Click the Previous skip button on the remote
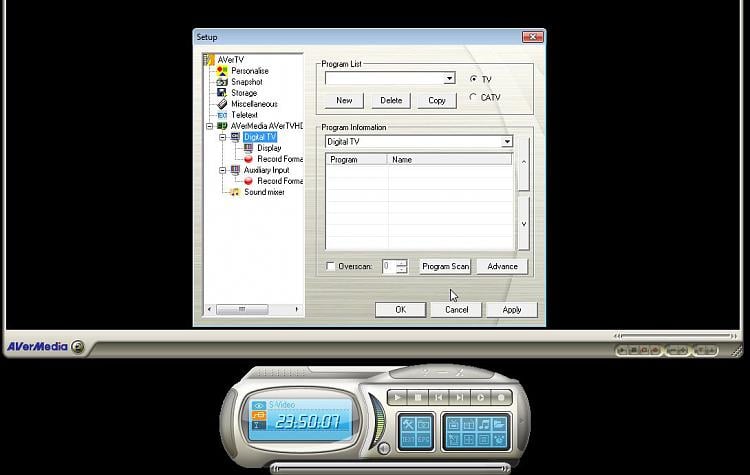 coord(439,397)
